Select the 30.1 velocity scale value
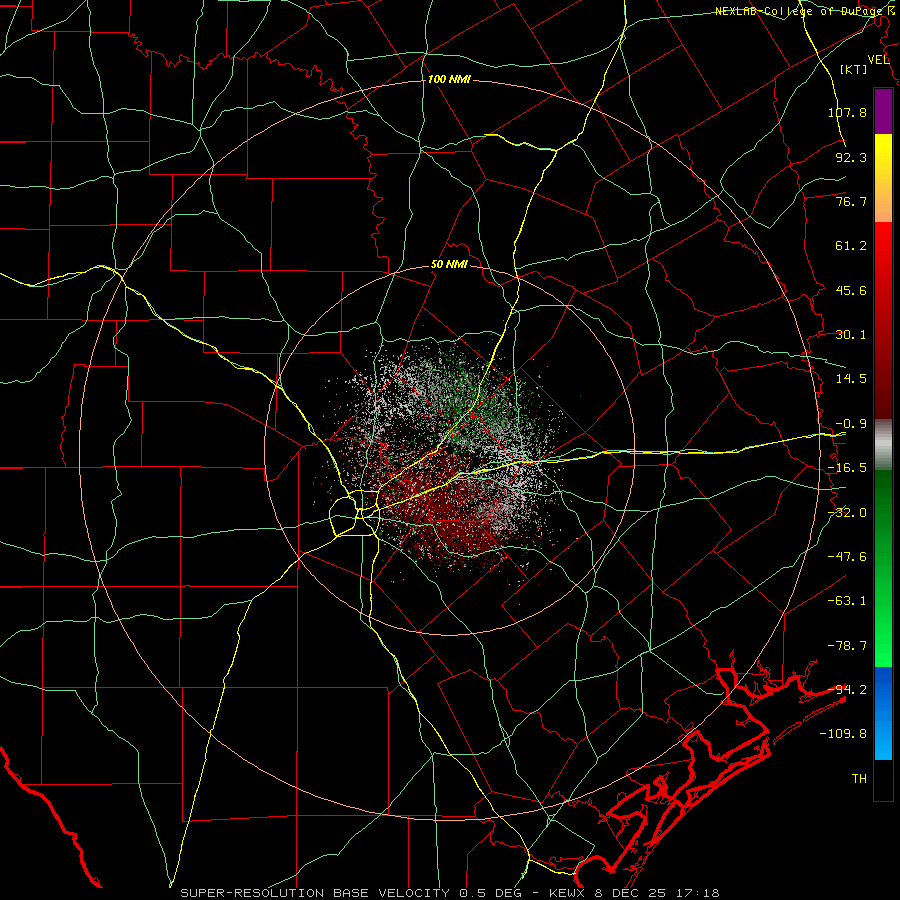Image resolution: width=900 pixels, height=900 pixels. [851, 335]
